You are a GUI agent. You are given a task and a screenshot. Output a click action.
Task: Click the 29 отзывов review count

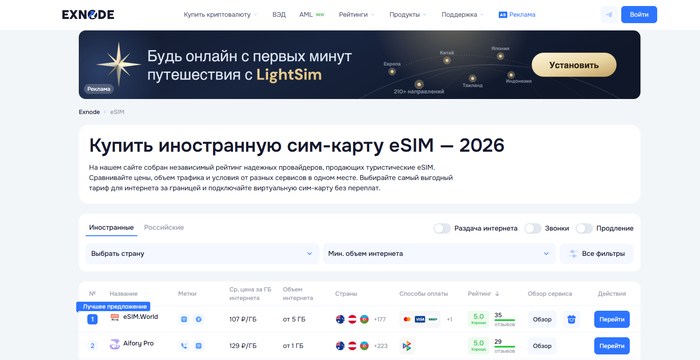pos(504,346)
